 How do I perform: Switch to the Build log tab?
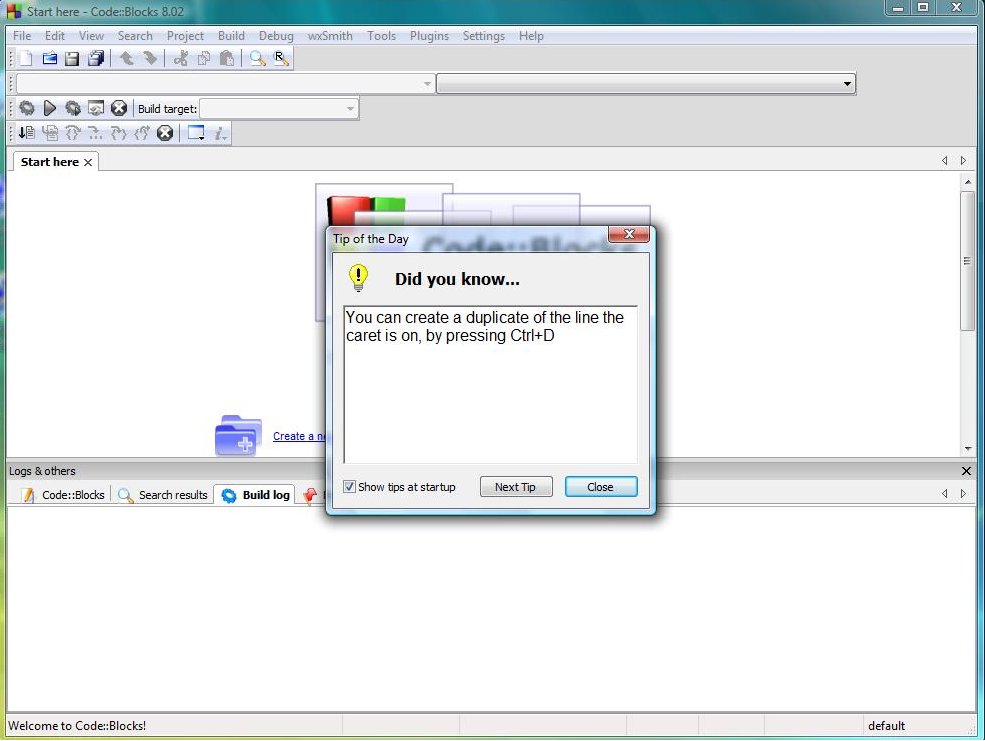coord(256,495)
